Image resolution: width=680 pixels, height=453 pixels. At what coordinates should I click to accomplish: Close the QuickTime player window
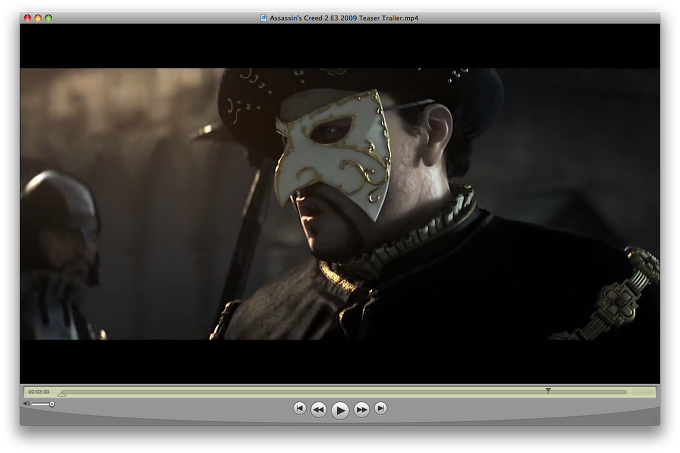tap(27, 18)
